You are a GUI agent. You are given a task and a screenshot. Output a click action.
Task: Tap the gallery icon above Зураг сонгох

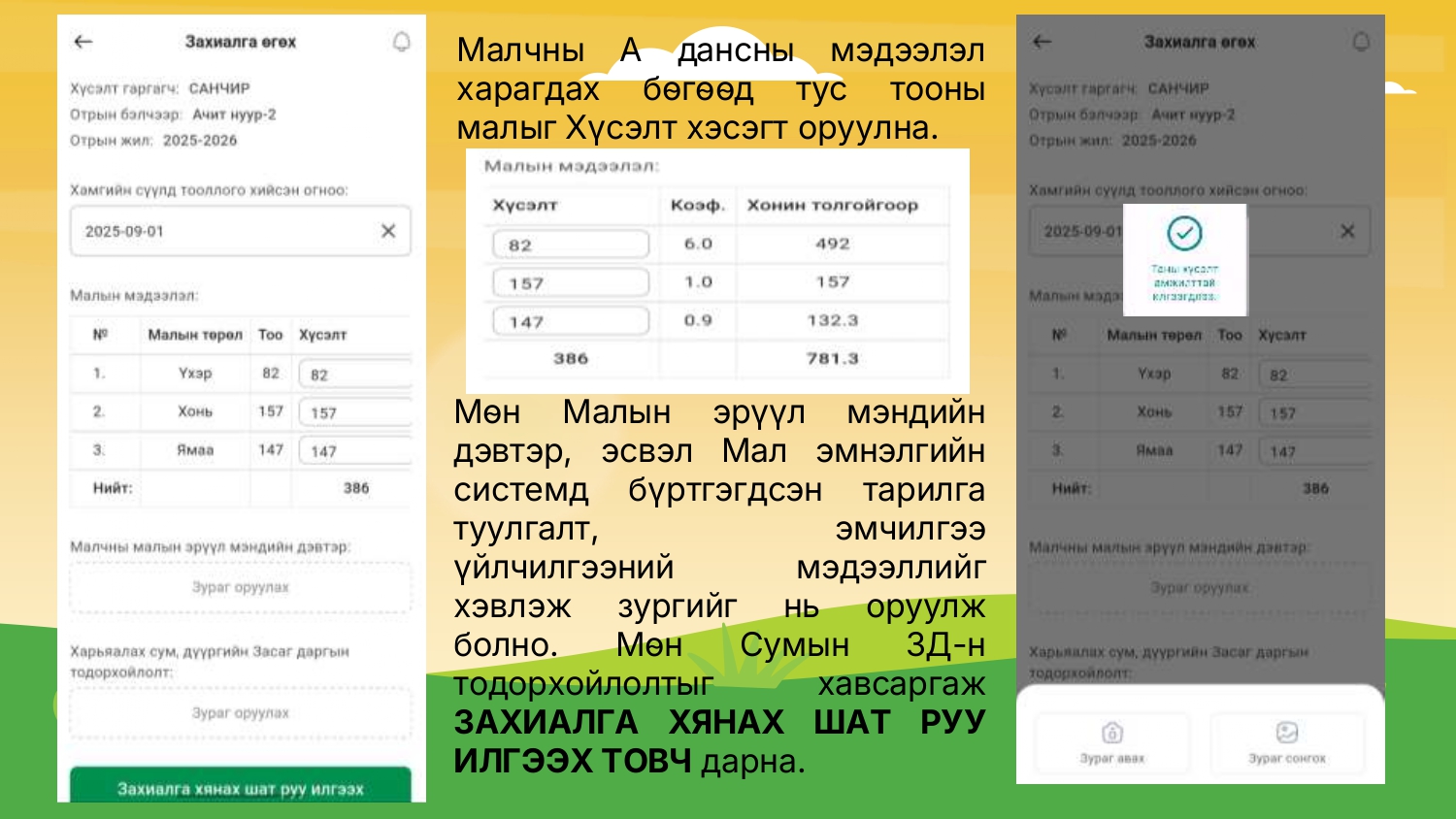1287,733
